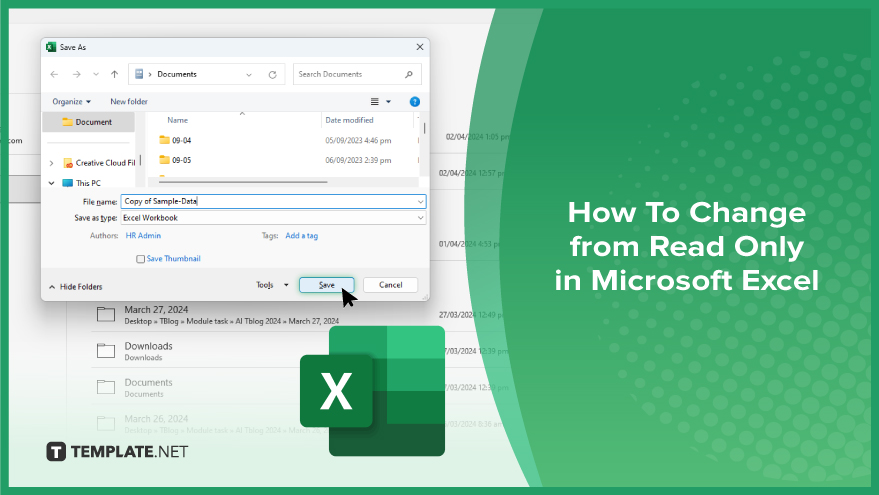Open the 09-04 folder
The image size is (879, 495).
pos(175,140)
